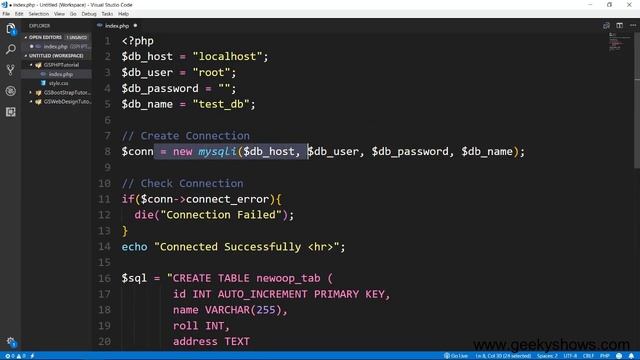Open the Extensions view in the activity bar
The image size is (640, 360).
11,112
